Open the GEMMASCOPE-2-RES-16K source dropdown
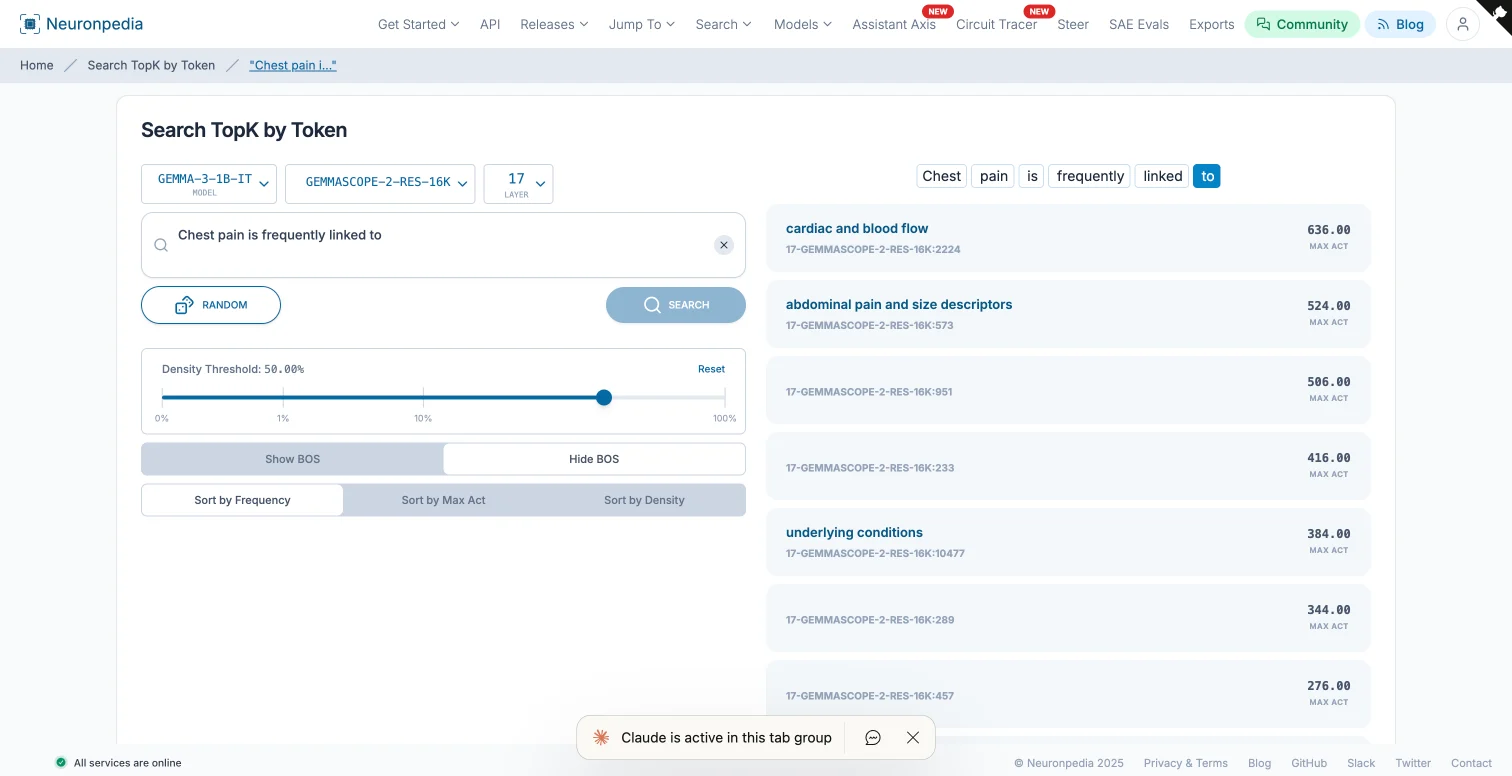This screenshot has width=1512, height=776. [x=379, y=184]
